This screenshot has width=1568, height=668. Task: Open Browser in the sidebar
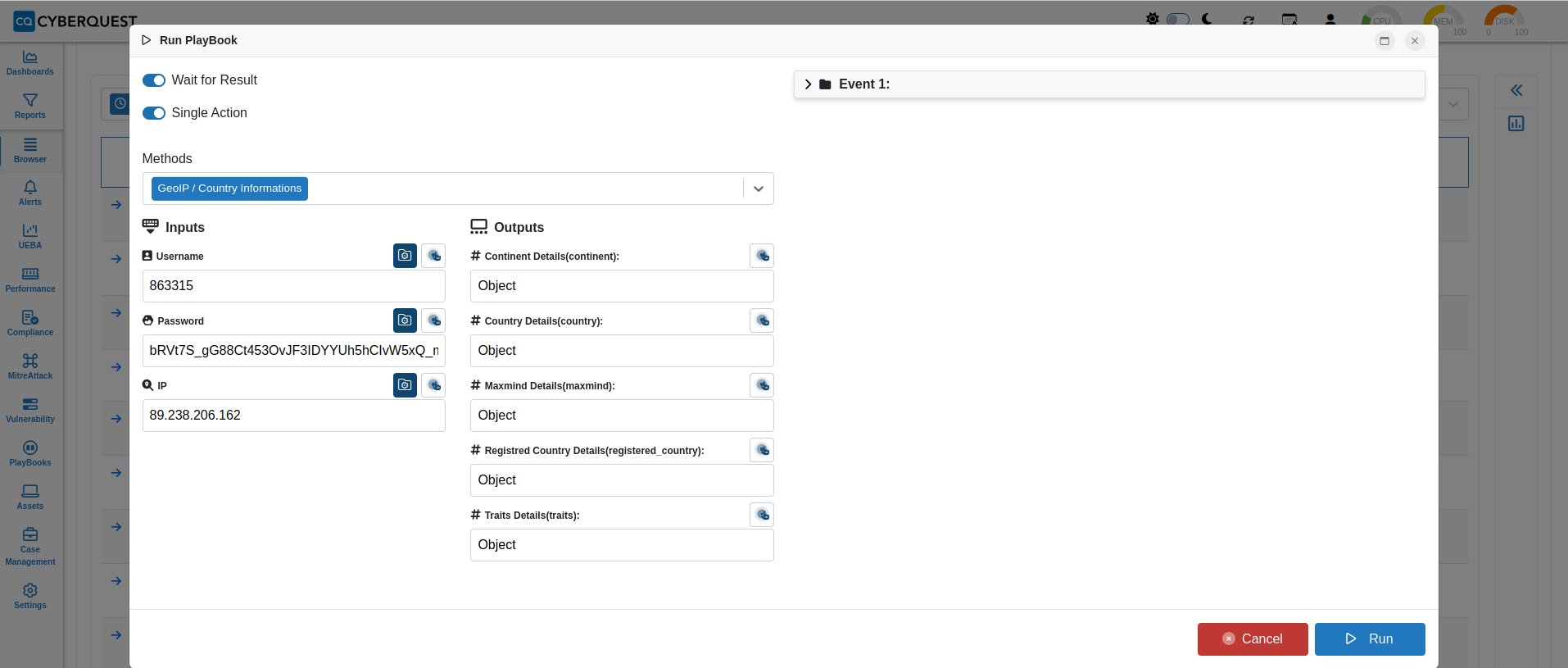(30, 151)
